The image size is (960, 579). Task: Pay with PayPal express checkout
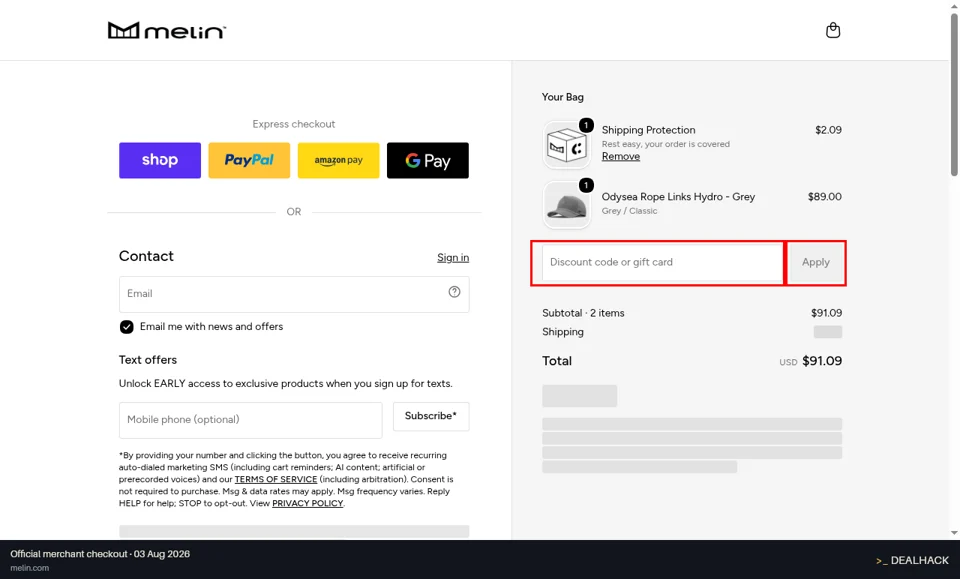[249, 160]
